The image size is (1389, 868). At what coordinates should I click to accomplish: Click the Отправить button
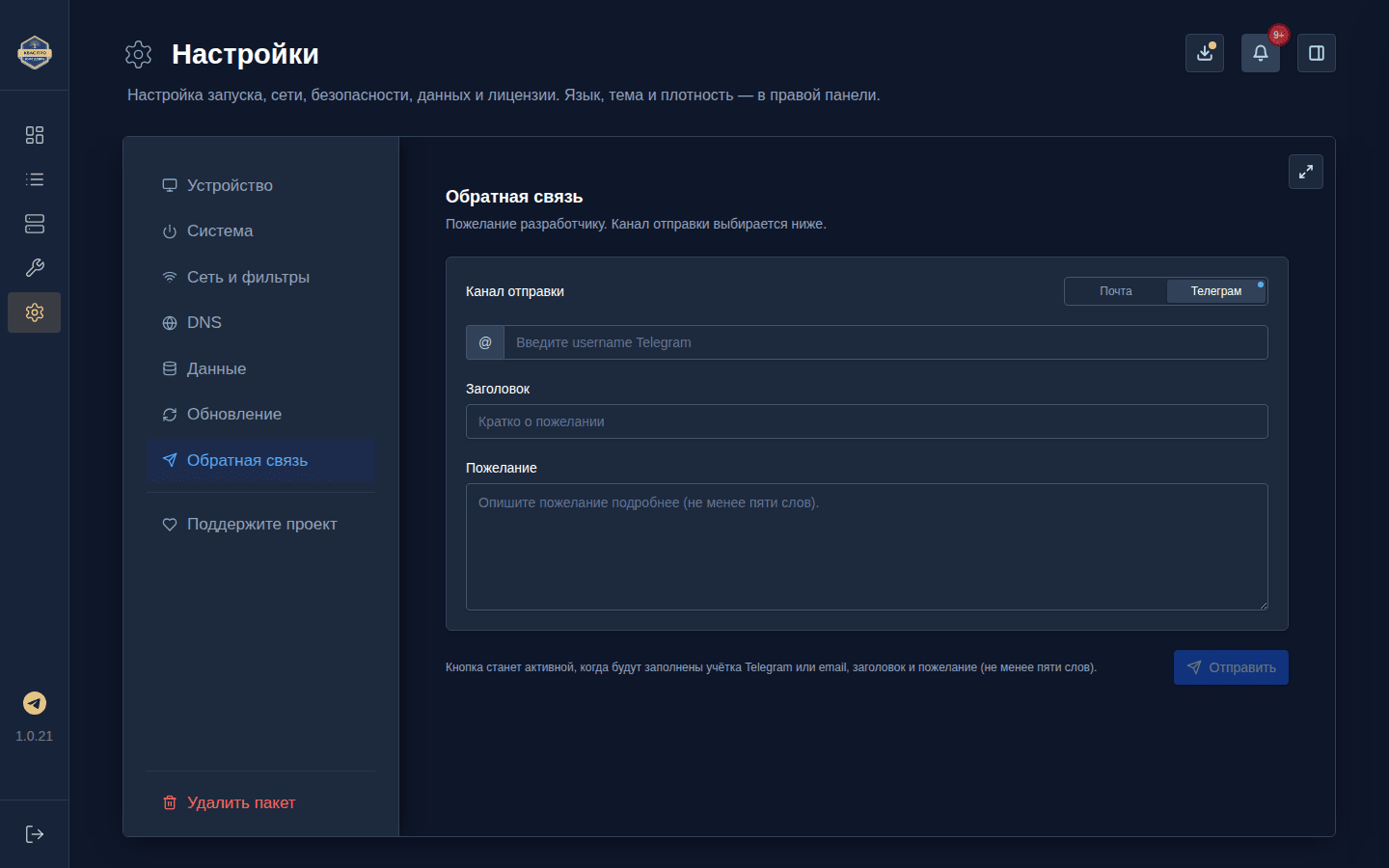(1231, 667)
